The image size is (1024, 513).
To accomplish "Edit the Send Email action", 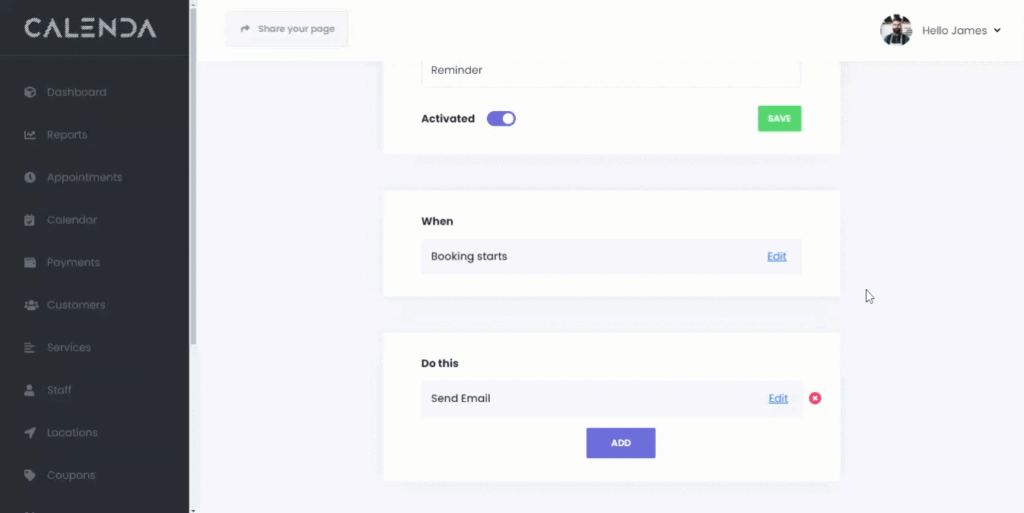I will click(x=778, y=399).
